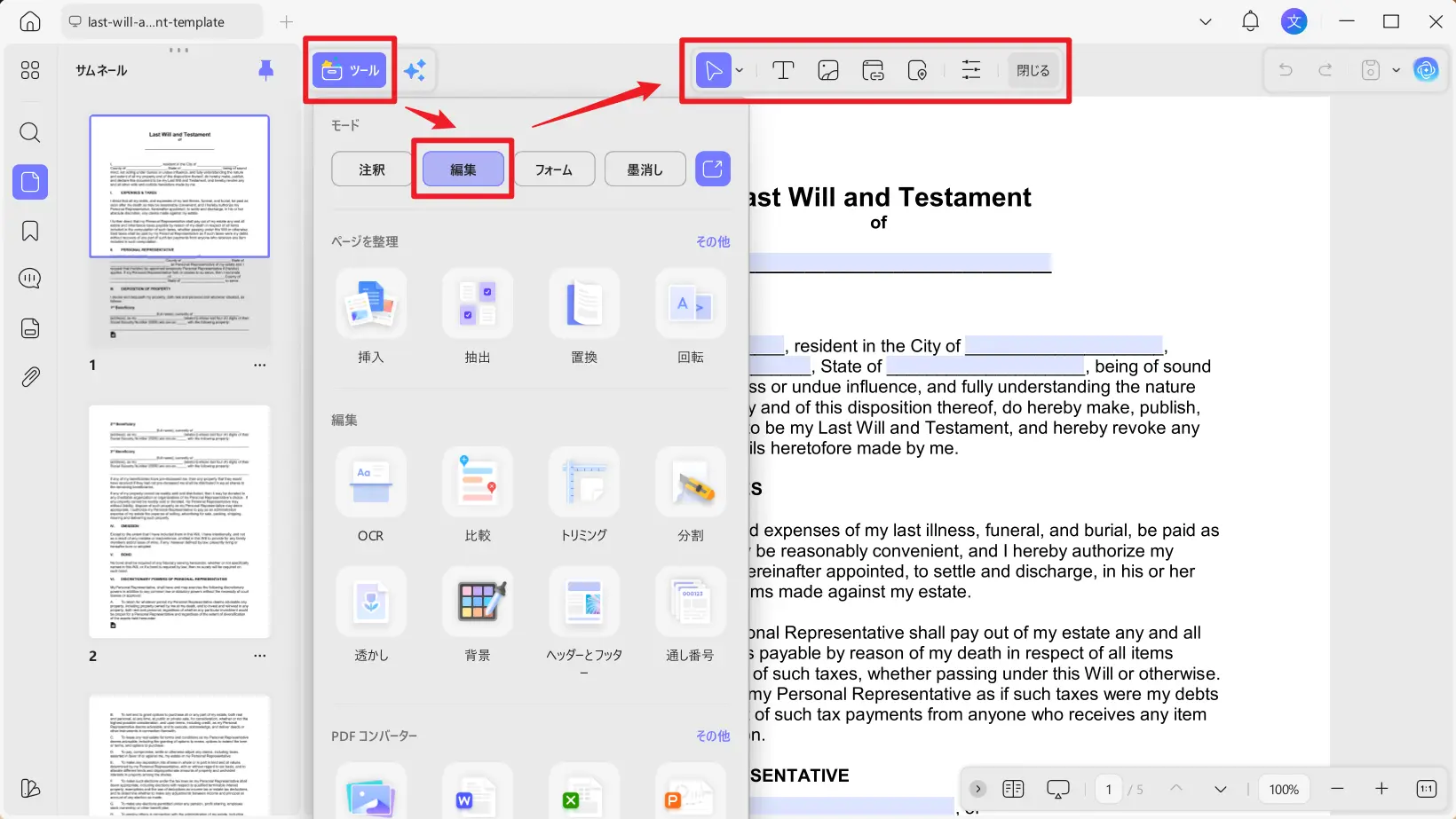Viewport: 1456px width, 819px height.
Task: Open the comments panel icon in sidebar
Action: pos(30,279)
